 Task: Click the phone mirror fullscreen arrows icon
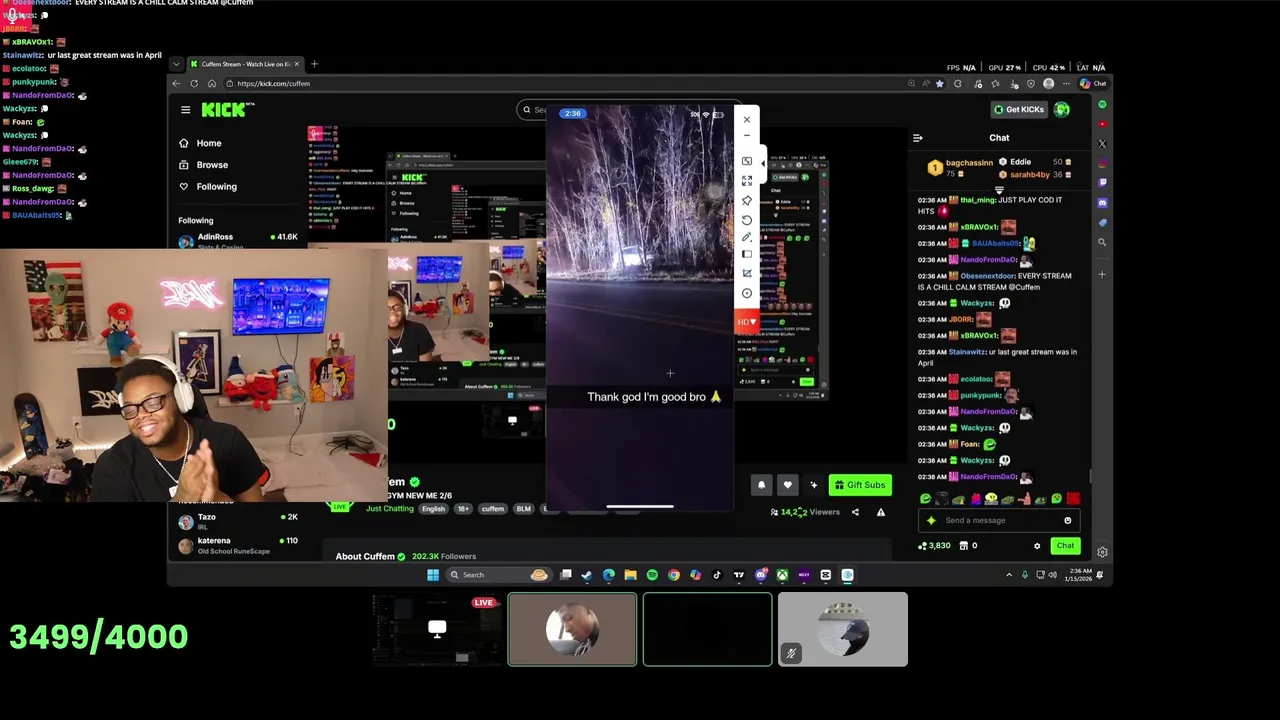click(x=746, y=181)
